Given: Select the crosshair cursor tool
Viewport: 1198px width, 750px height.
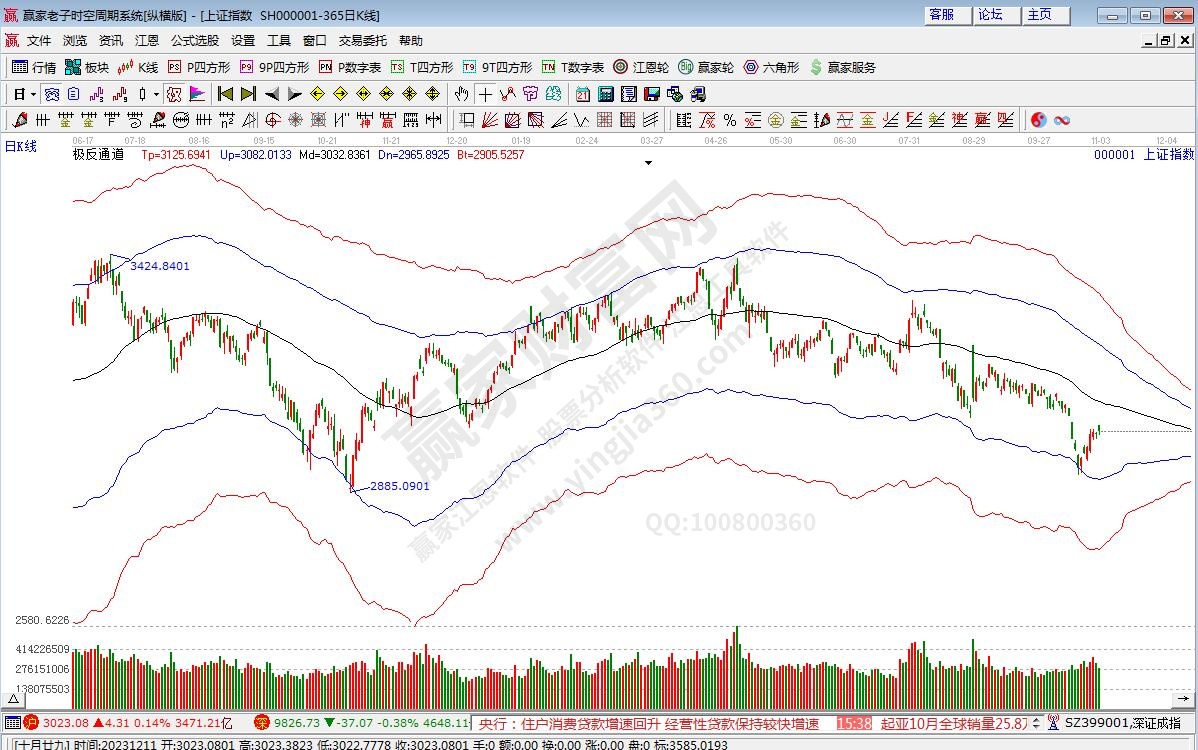Looking at the screenshot, I should pyautogui.click(x=485, y=94).
